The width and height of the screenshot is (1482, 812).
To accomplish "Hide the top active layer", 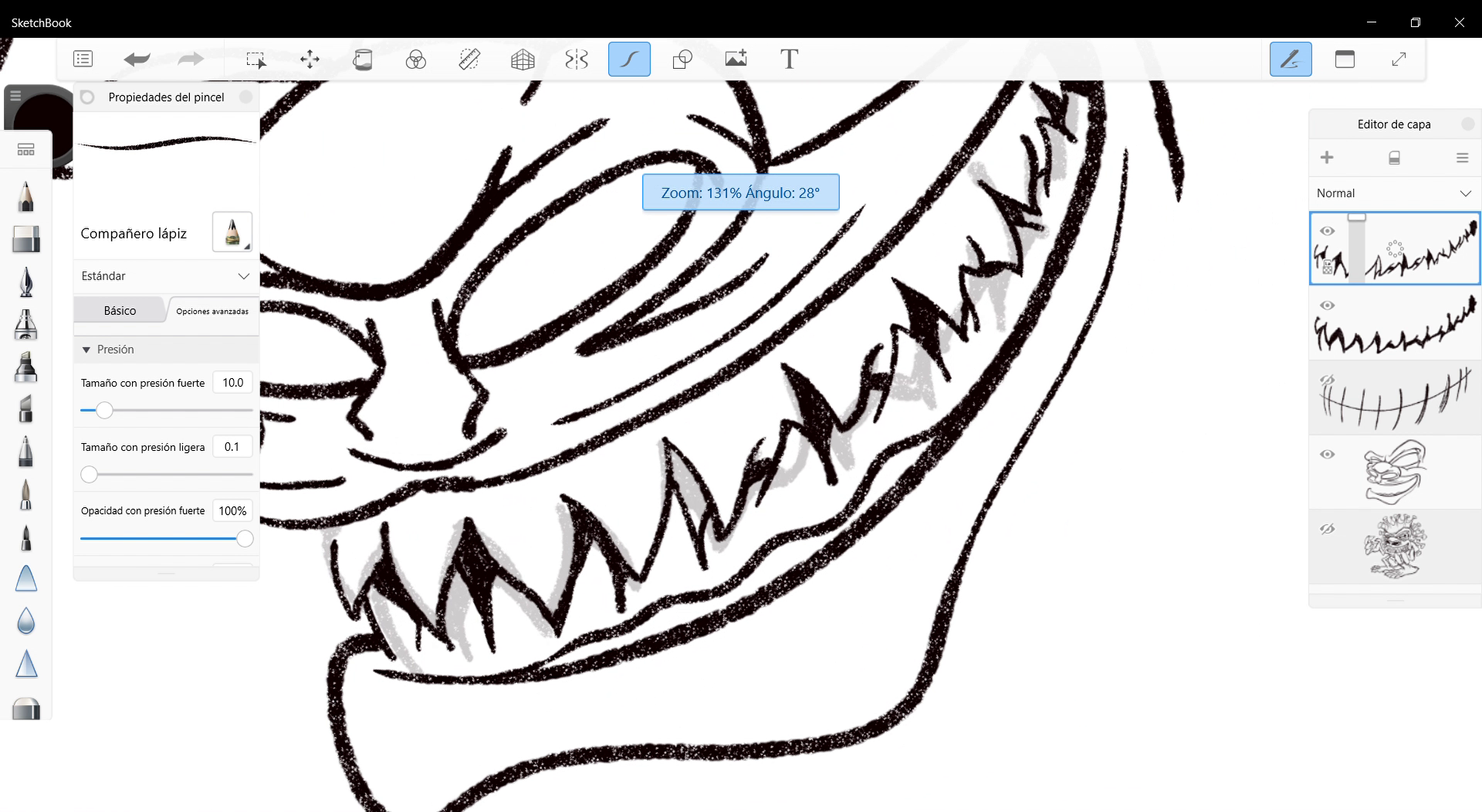I will [1328, 230].
